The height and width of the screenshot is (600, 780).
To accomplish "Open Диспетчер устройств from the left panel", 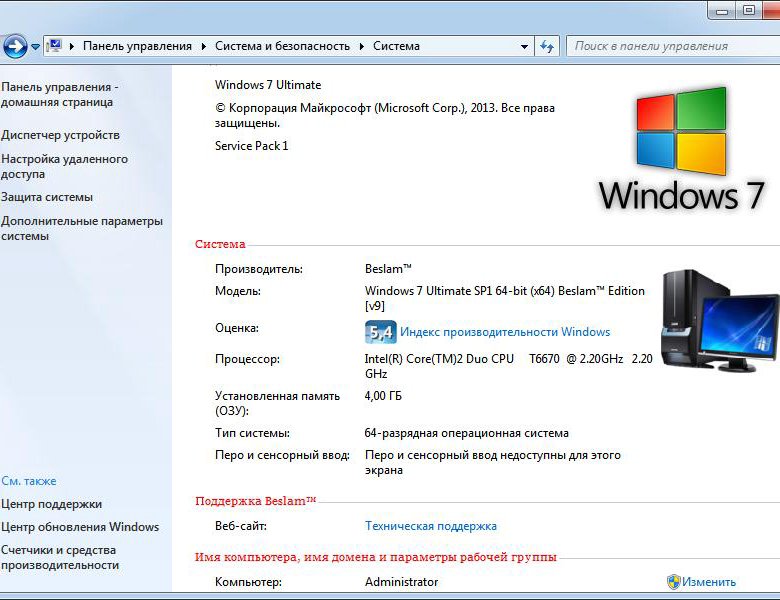I will click(x=60, y=135).
